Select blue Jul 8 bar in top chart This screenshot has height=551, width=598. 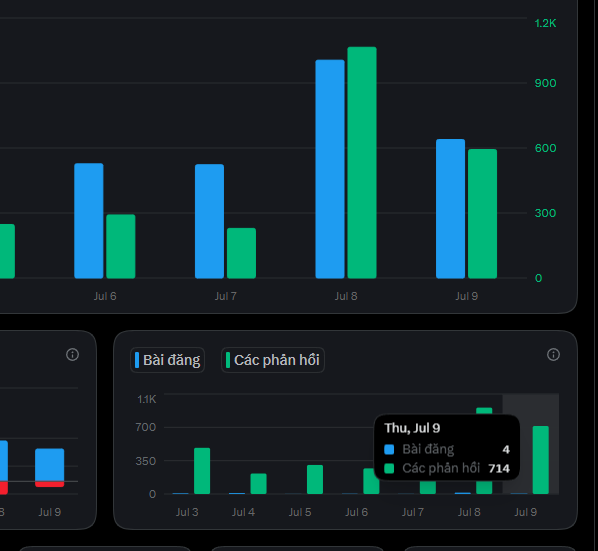[x=330, y=169]
